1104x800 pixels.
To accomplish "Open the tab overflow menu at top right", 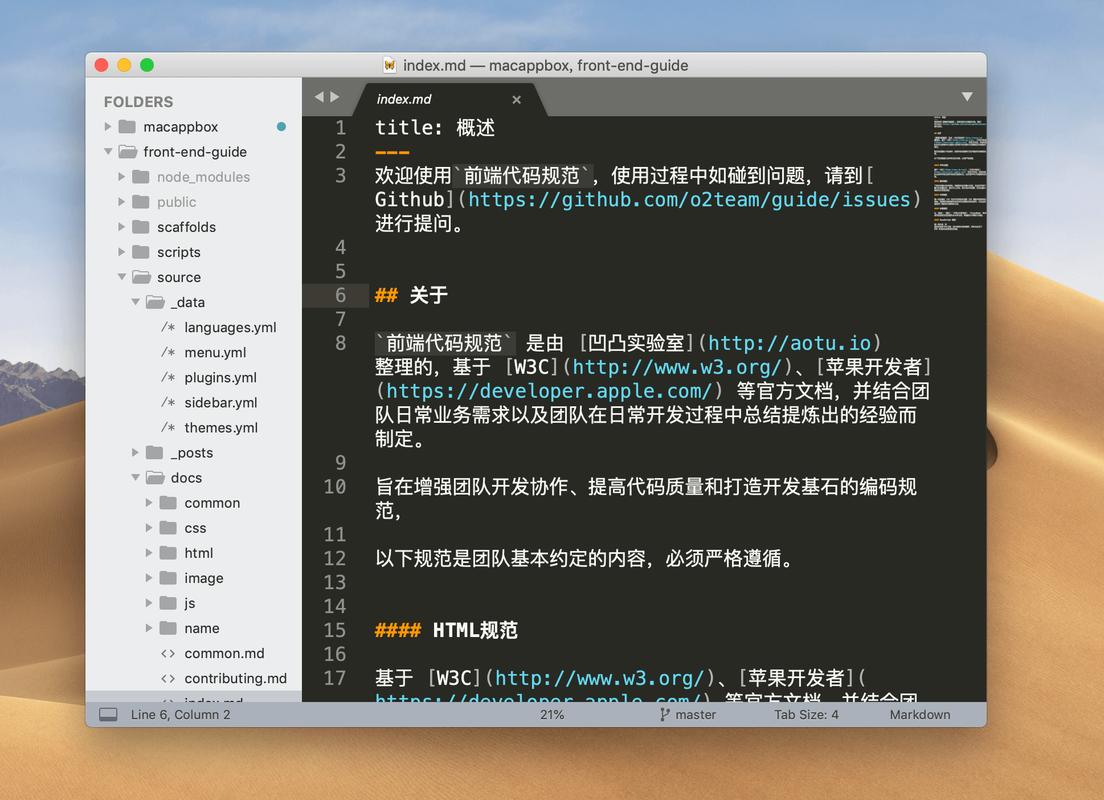I will tap(966, 96).
